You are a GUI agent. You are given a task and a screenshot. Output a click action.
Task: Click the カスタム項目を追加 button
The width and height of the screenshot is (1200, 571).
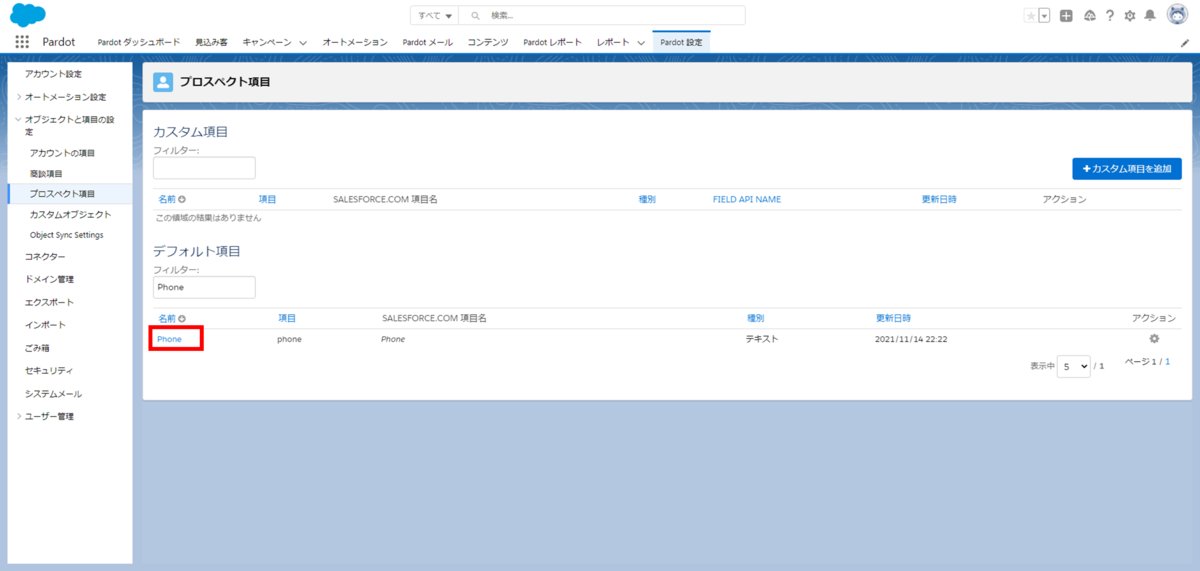[1127, 169]
